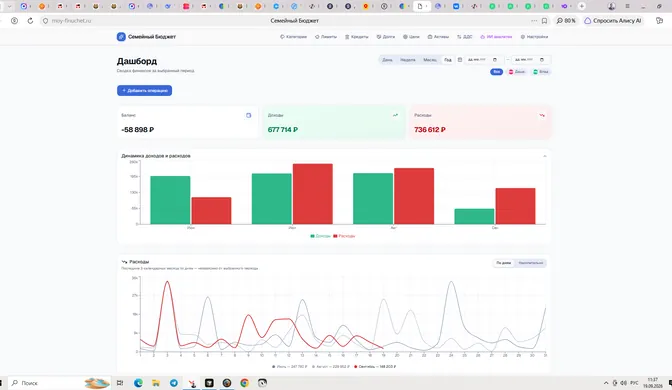The height and width of the screenshot is (390, 672).
Task: Click the Расходы card trend-down icon
Action: pyautogui.click(x=542, y=115)
